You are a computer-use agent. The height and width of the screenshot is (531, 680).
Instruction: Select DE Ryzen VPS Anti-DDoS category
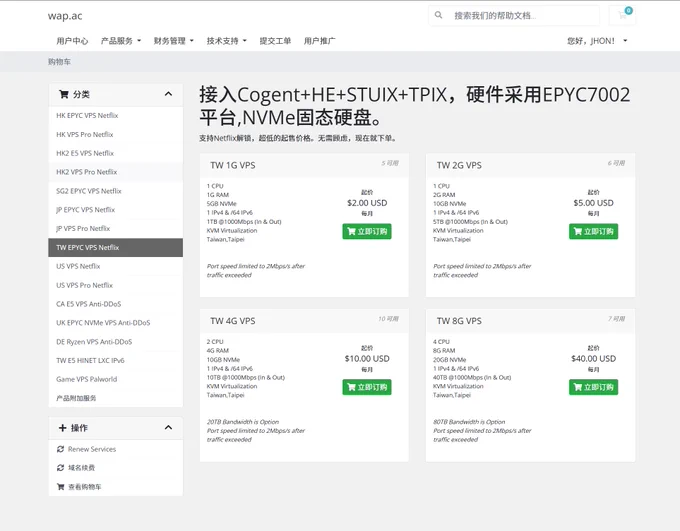tap(115, 341)
